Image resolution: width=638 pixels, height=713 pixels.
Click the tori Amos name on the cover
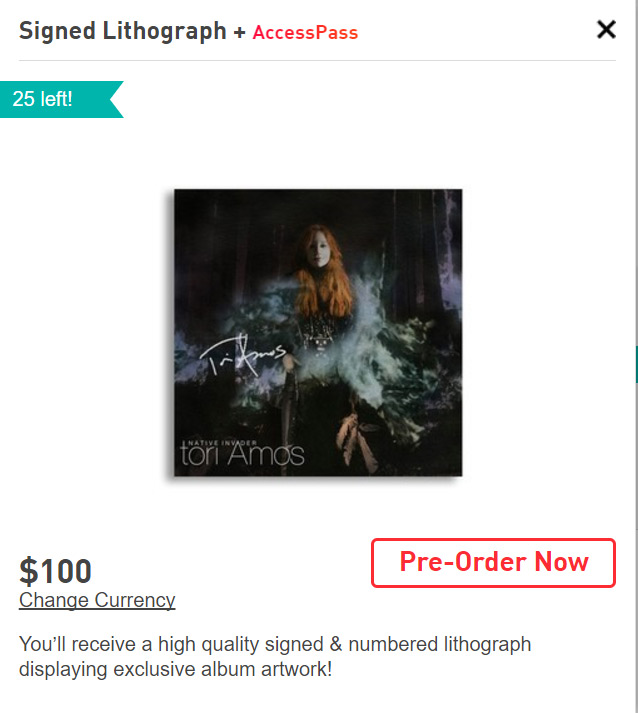pyautogui.click(x=242, y=454)
